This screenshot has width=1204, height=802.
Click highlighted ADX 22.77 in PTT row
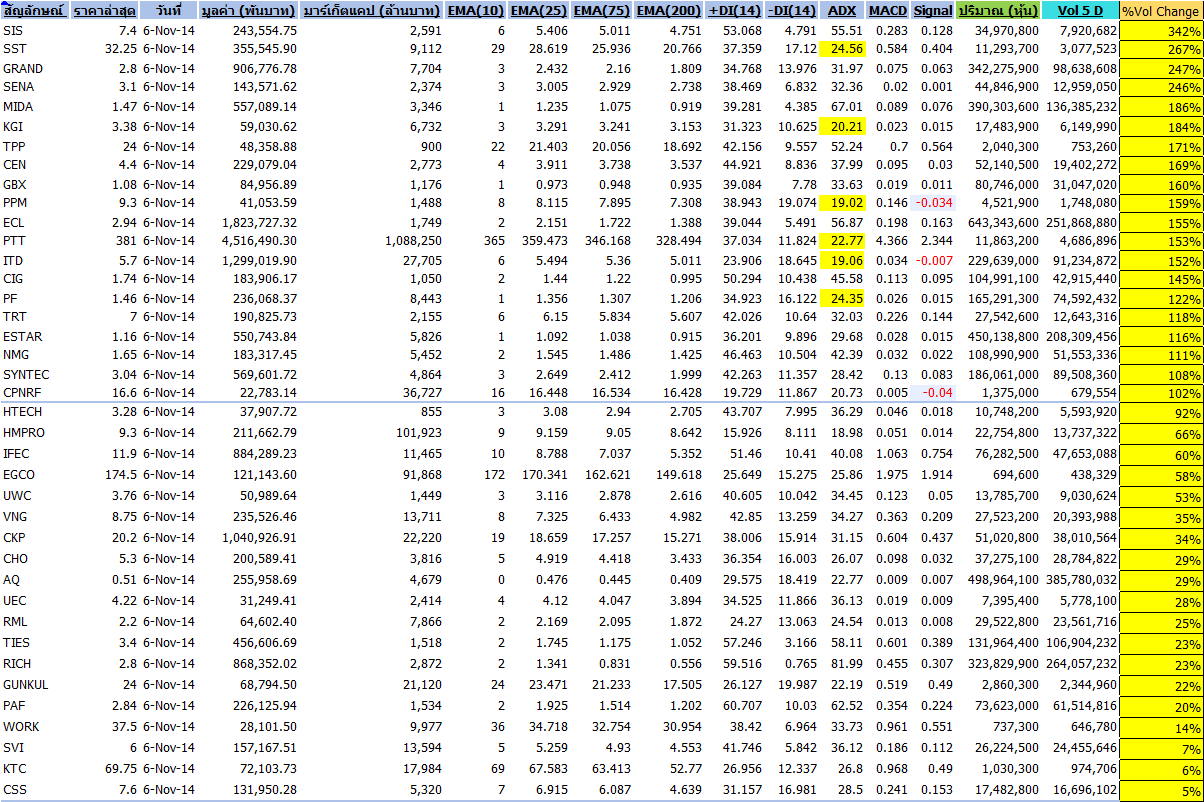coord(843,241)
